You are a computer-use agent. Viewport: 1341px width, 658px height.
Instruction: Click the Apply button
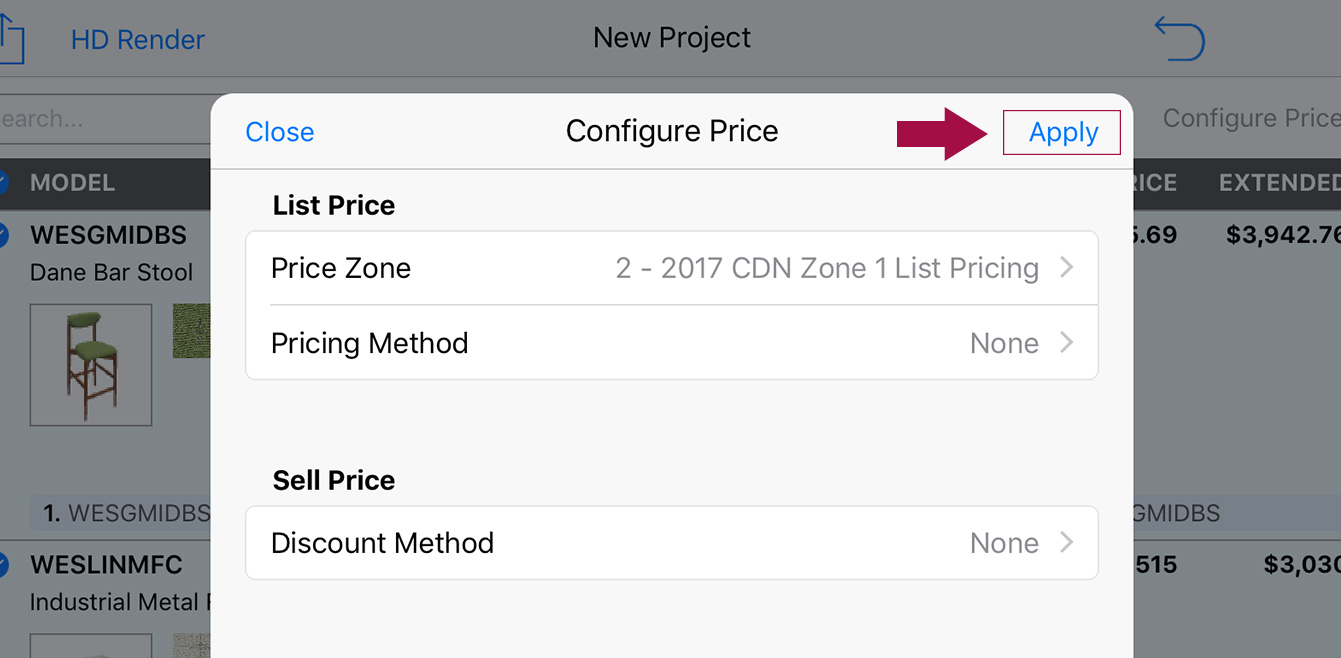click(x=1062, y=132)
